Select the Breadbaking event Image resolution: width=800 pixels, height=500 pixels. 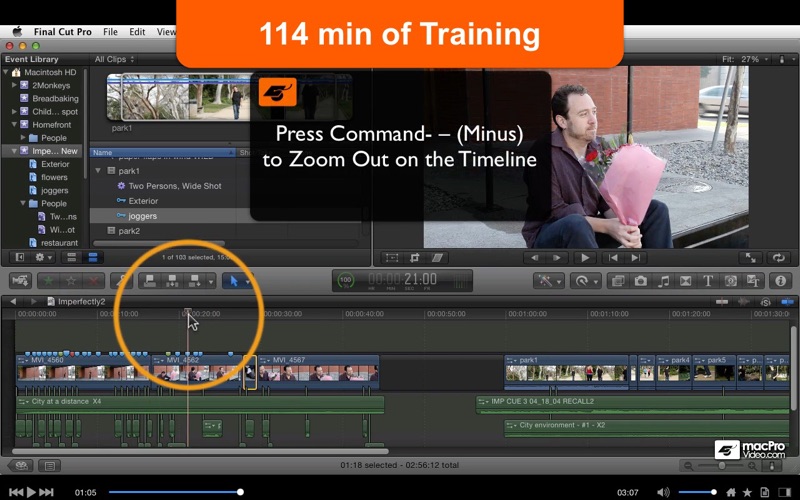click(49, 98)
